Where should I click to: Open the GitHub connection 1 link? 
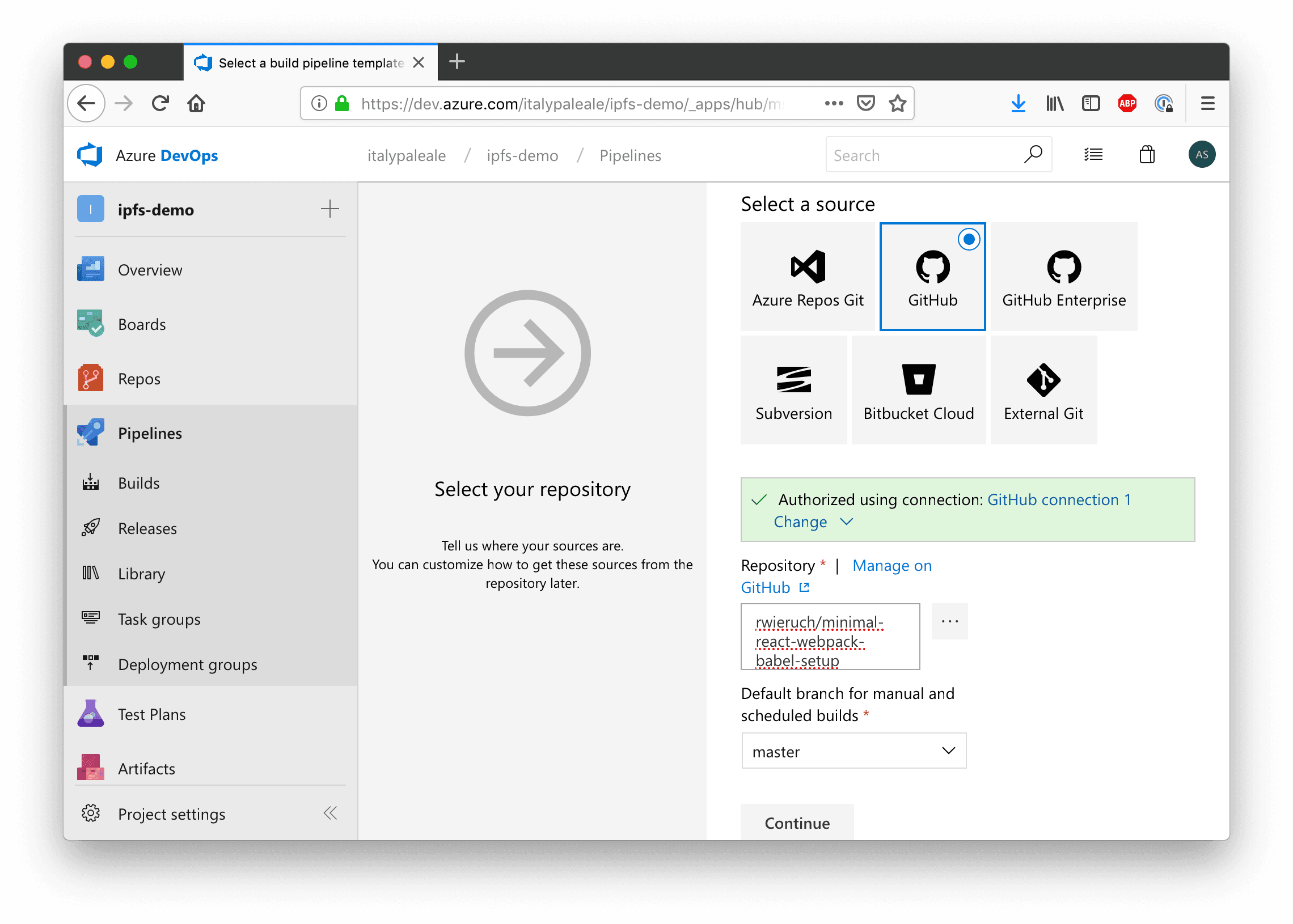pyautogui.click(x=1059, y=499)
